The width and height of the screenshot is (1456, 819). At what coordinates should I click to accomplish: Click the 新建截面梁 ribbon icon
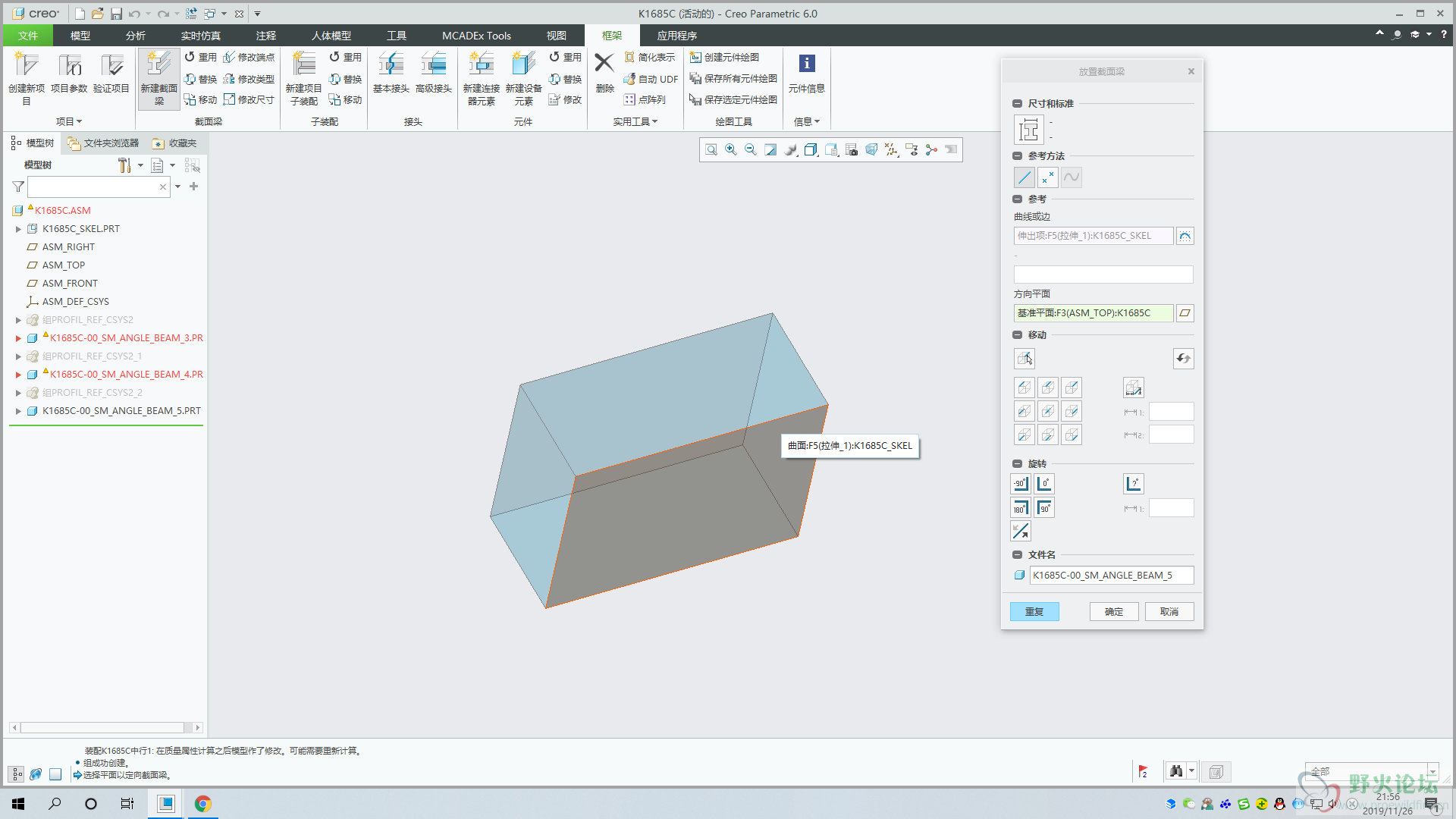159,79
